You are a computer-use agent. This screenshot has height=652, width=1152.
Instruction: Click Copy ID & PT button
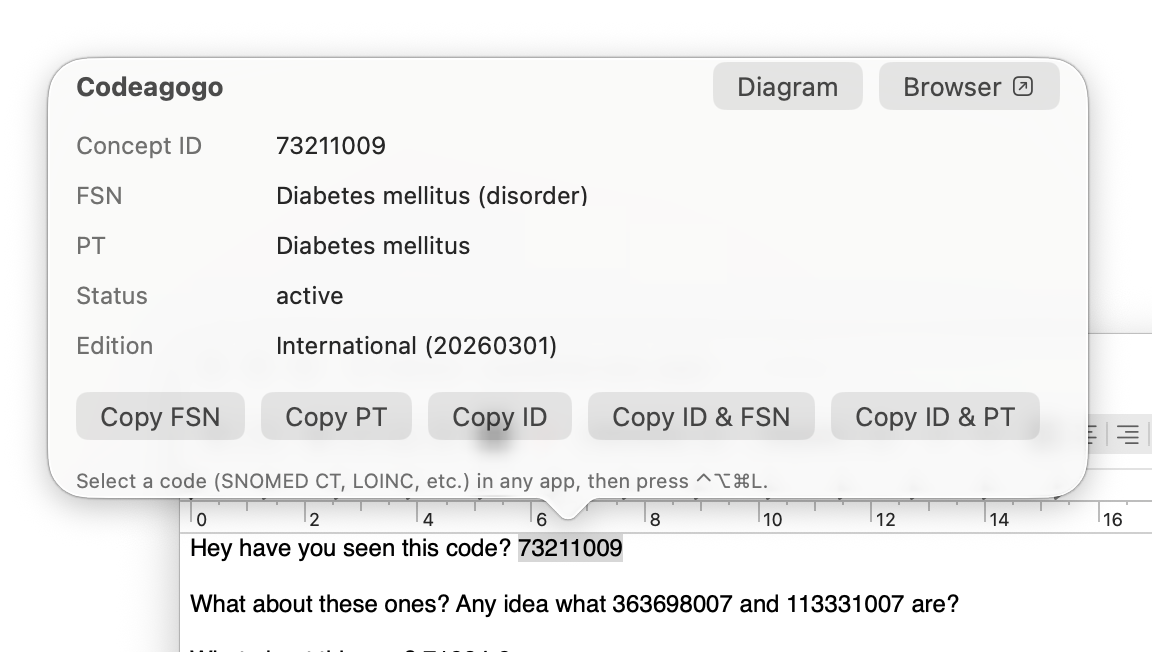935,416
